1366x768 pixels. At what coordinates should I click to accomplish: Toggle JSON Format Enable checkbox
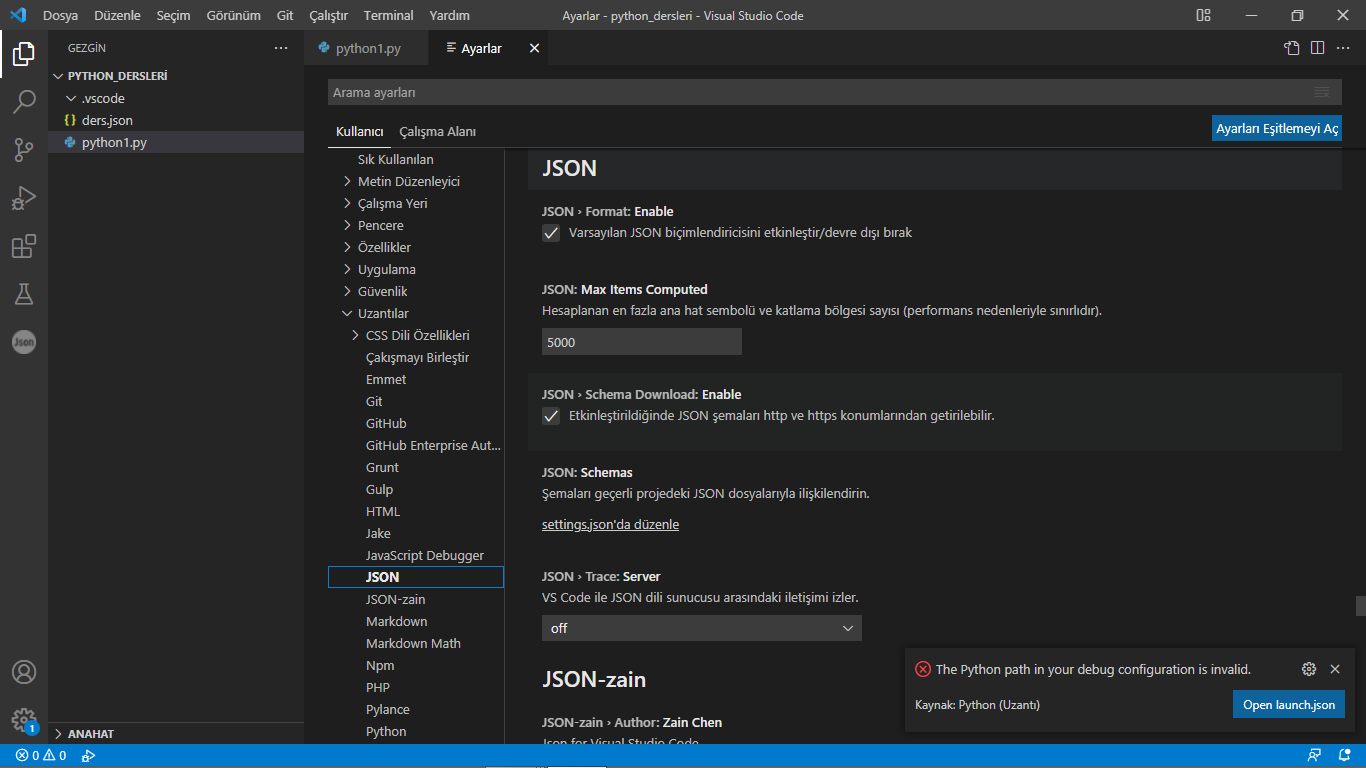click(551, 233)
